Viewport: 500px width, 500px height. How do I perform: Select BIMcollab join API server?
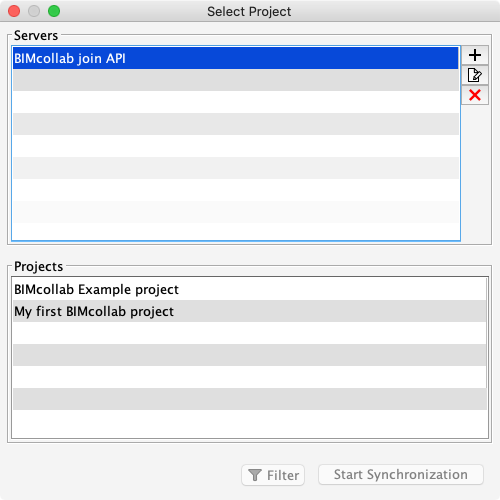click(x=236, y=58)
